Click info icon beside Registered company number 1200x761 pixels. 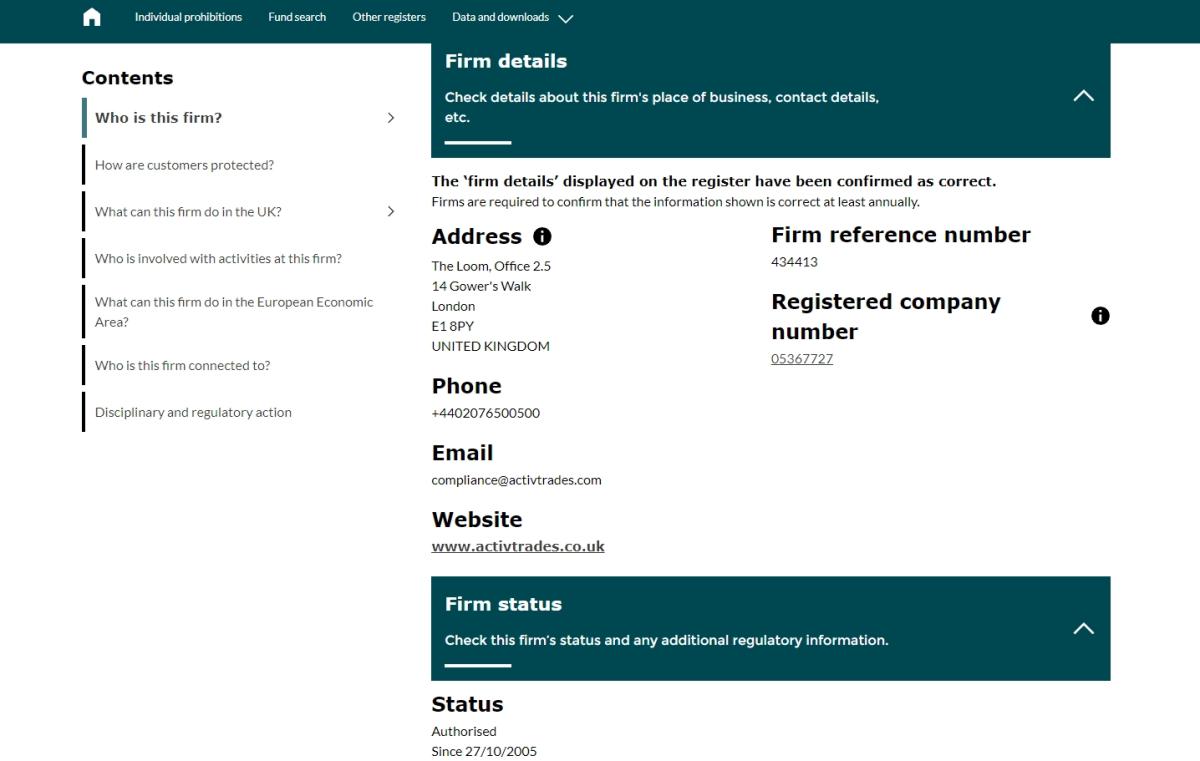pyautogui.click(x=1100, y=316)
